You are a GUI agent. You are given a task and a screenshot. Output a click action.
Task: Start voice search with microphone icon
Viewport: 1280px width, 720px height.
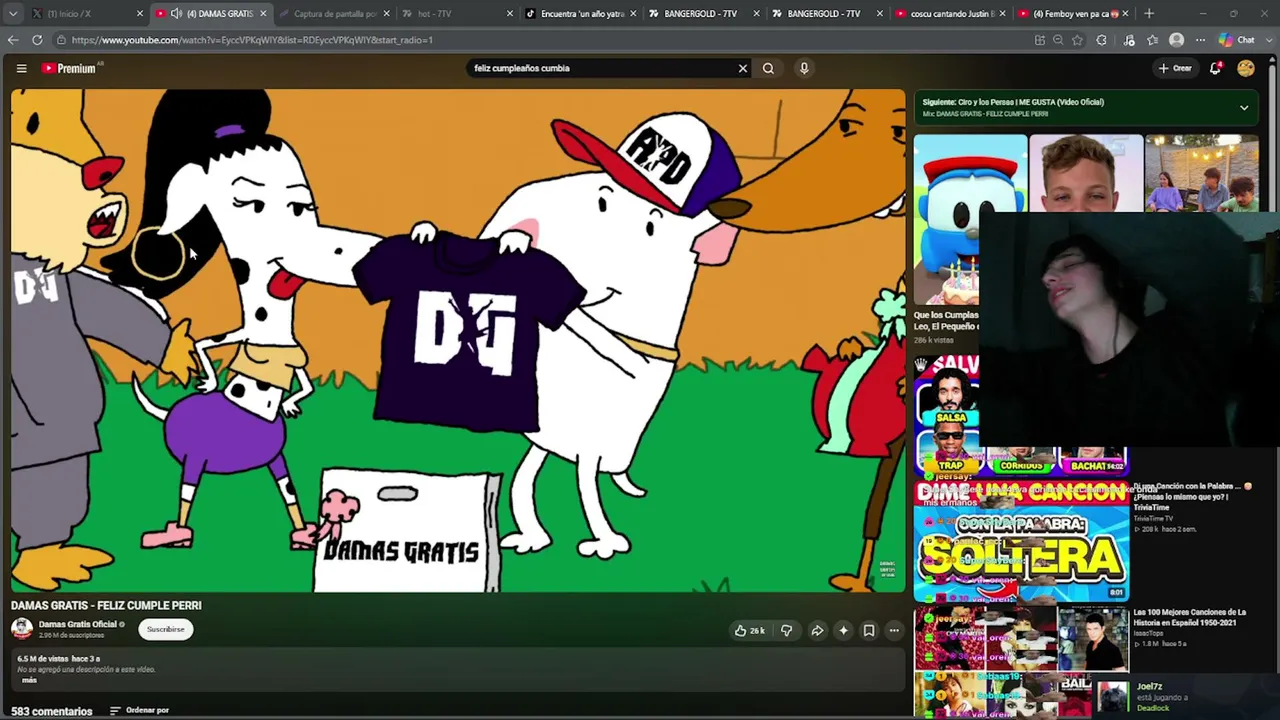[x=804, y=68]
